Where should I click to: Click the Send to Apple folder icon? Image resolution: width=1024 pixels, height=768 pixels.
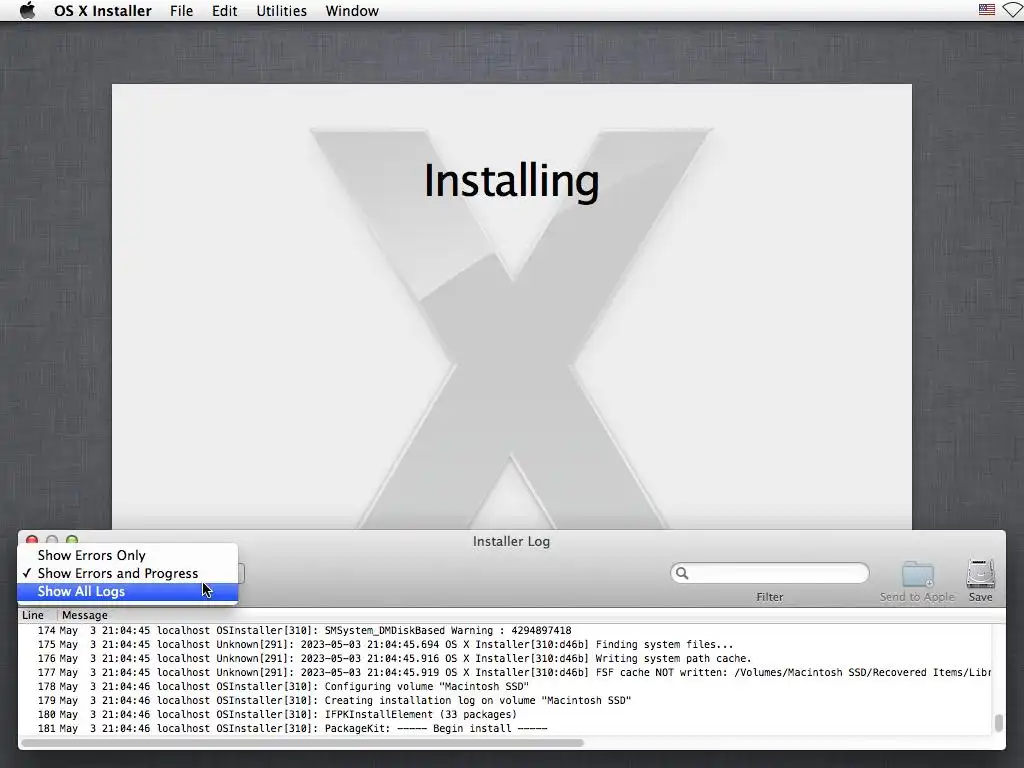pyautogui.click(x=918, y=575)
